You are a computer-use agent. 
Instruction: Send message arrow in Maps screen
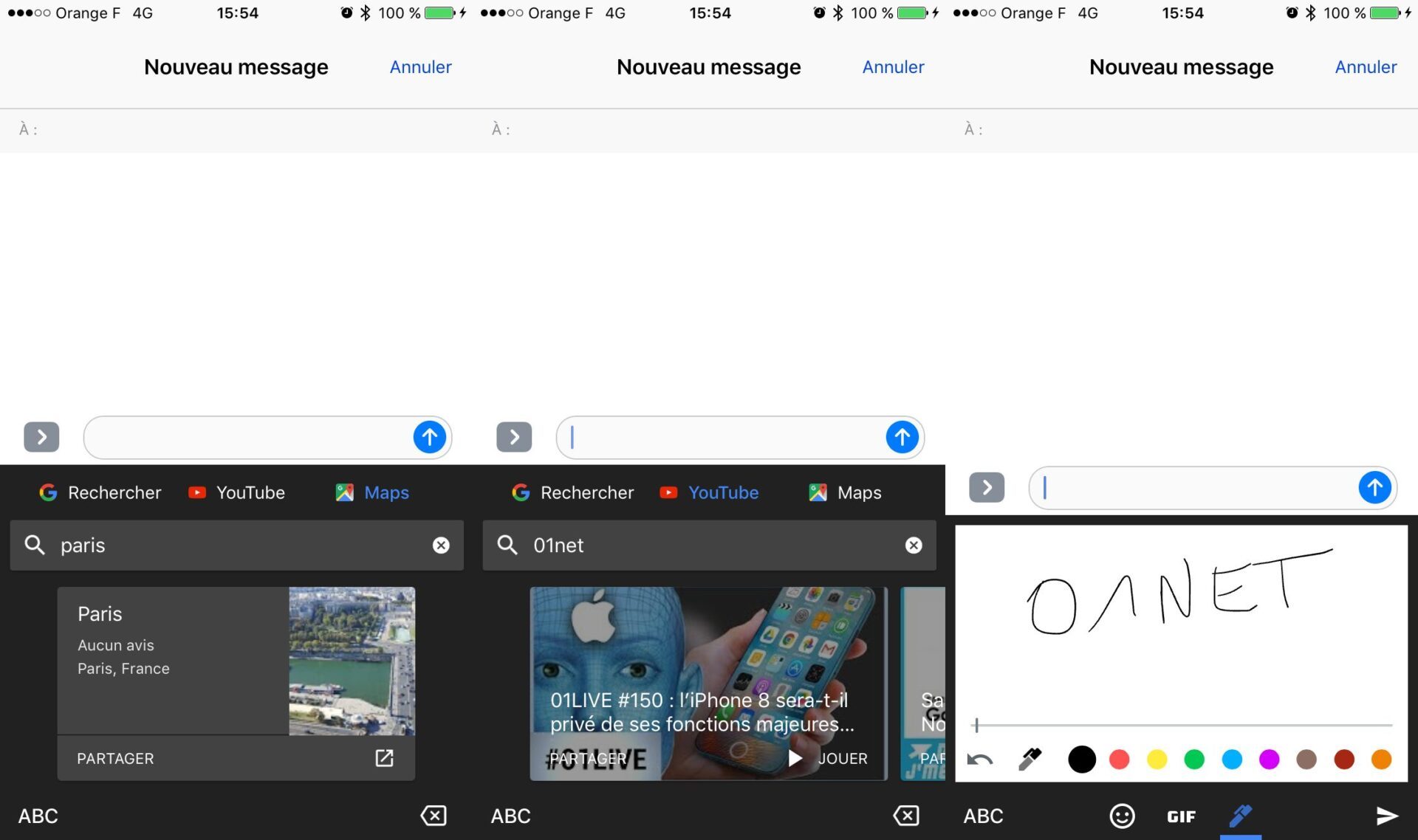430,437
